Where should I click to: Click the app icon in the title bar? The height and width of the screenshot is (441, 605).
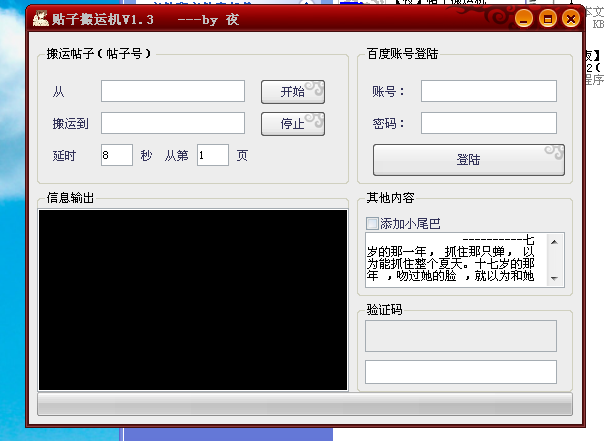point(41,18)
